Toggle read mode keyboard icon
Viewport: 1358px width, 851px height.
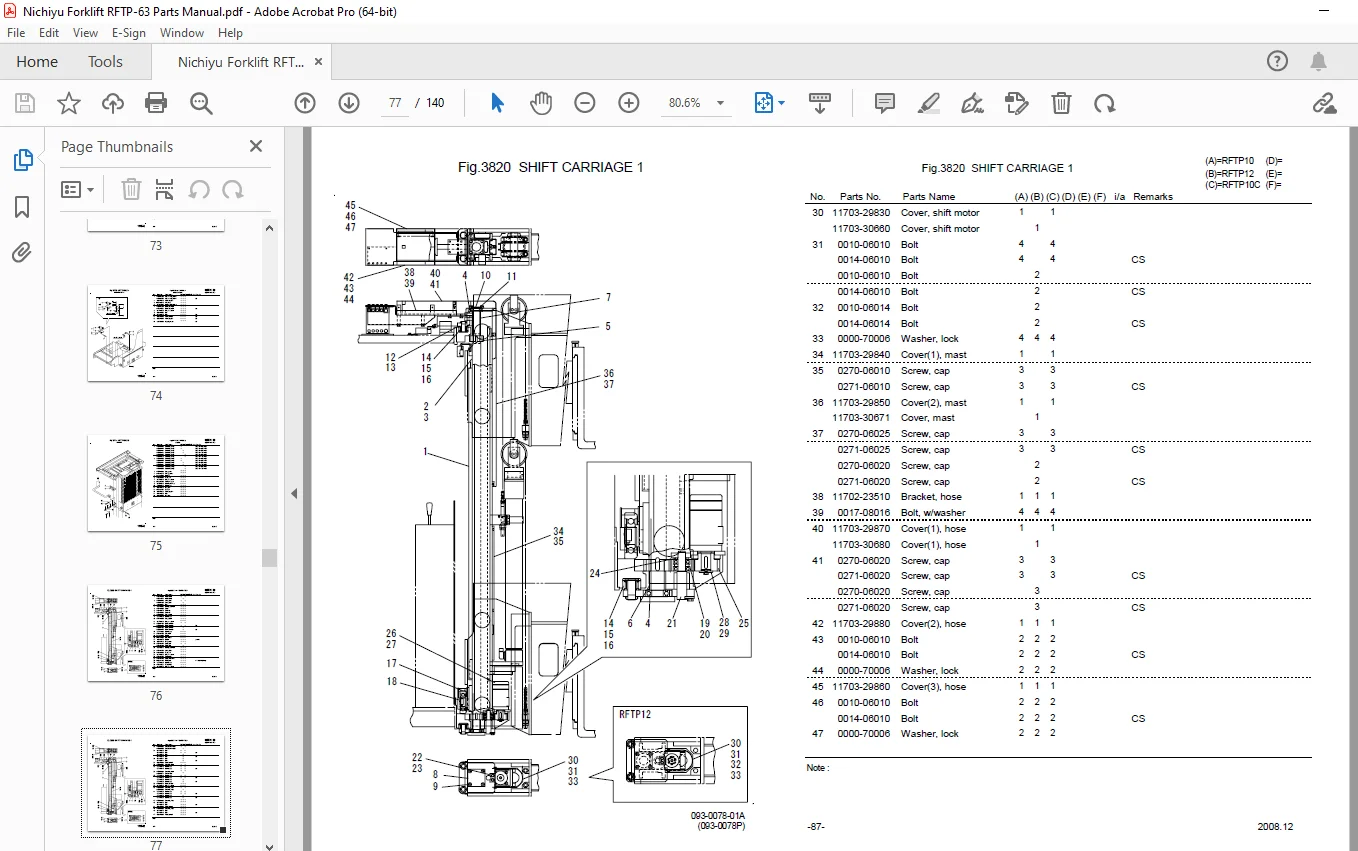(820, 103)
